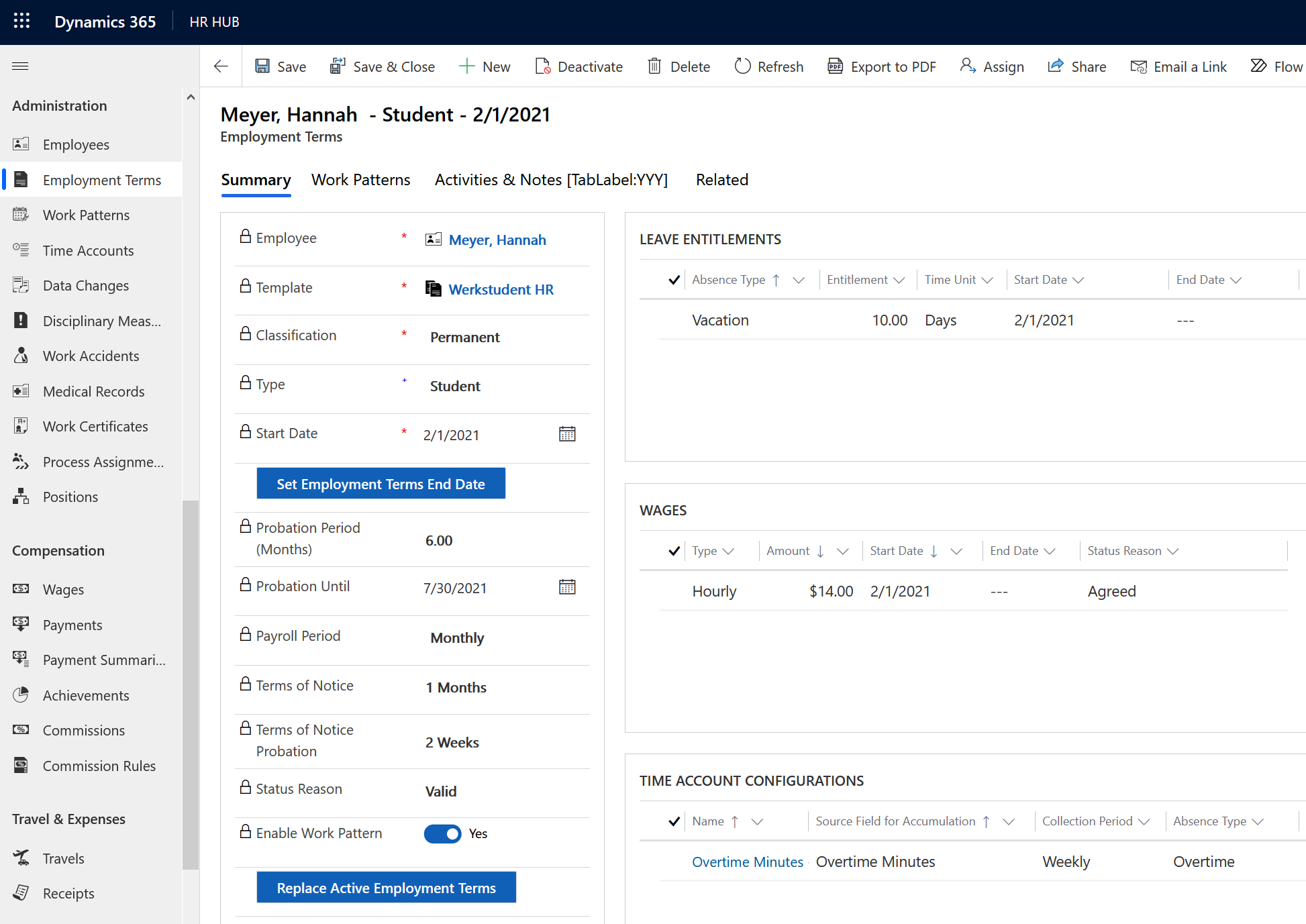Open the Wages Type column dropdown
Image resolution: width=1306 pixels, height=924 pixels.
pos(728,551)
